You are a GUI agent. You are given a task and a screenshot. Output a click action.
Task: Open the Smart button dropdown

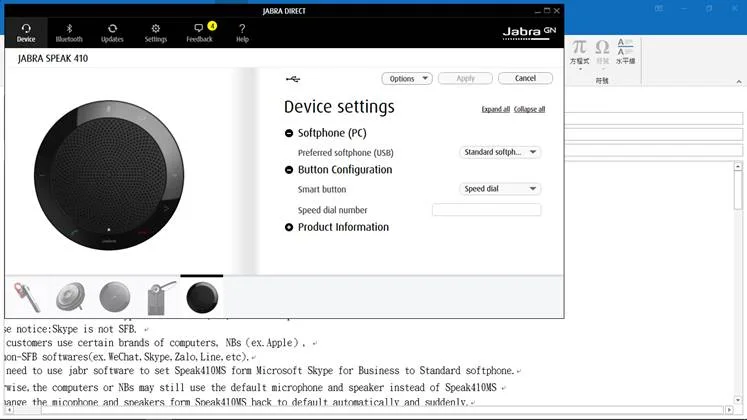[500, 189]
